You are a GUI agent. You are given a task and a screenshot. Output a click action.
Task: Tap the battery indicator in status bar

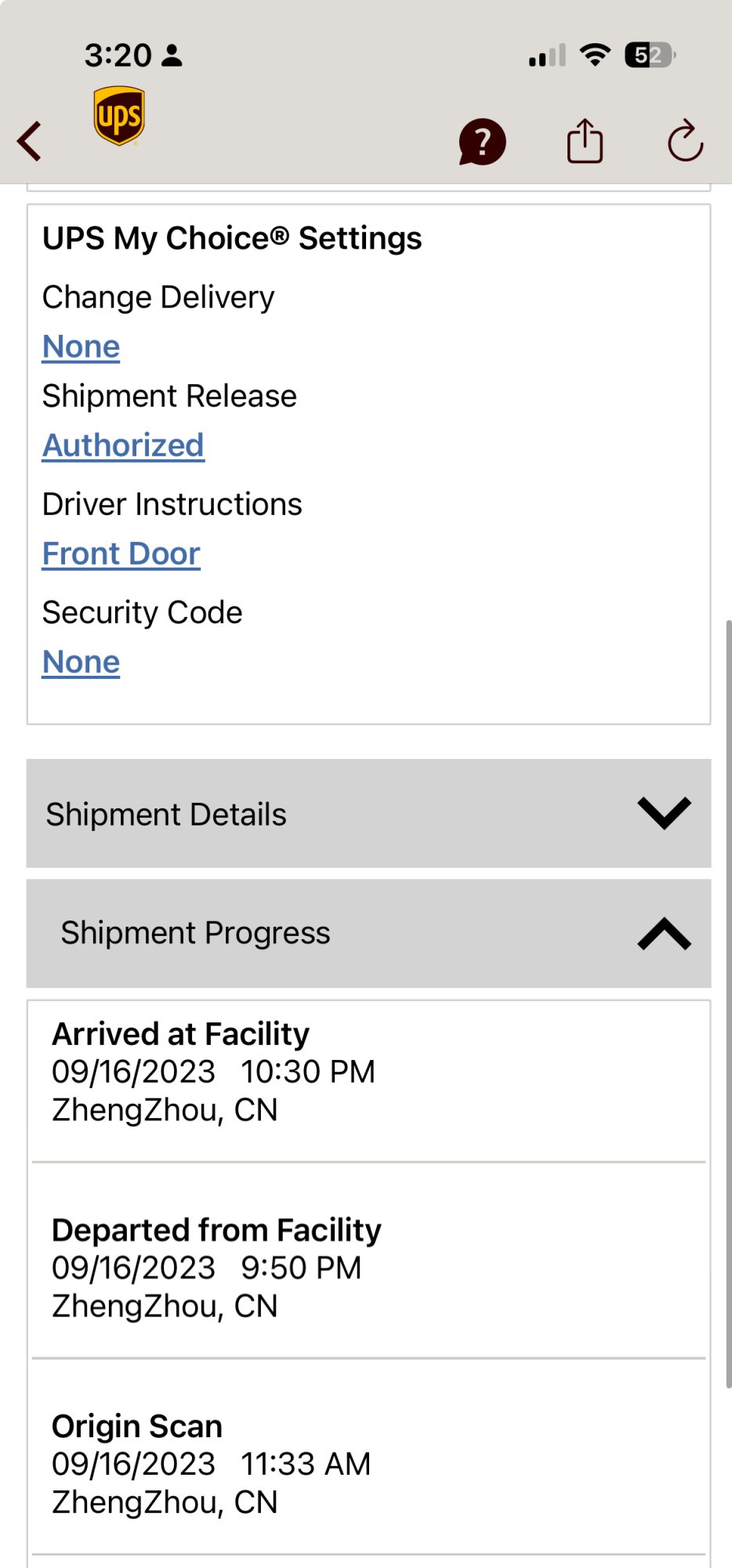[650, 56]
